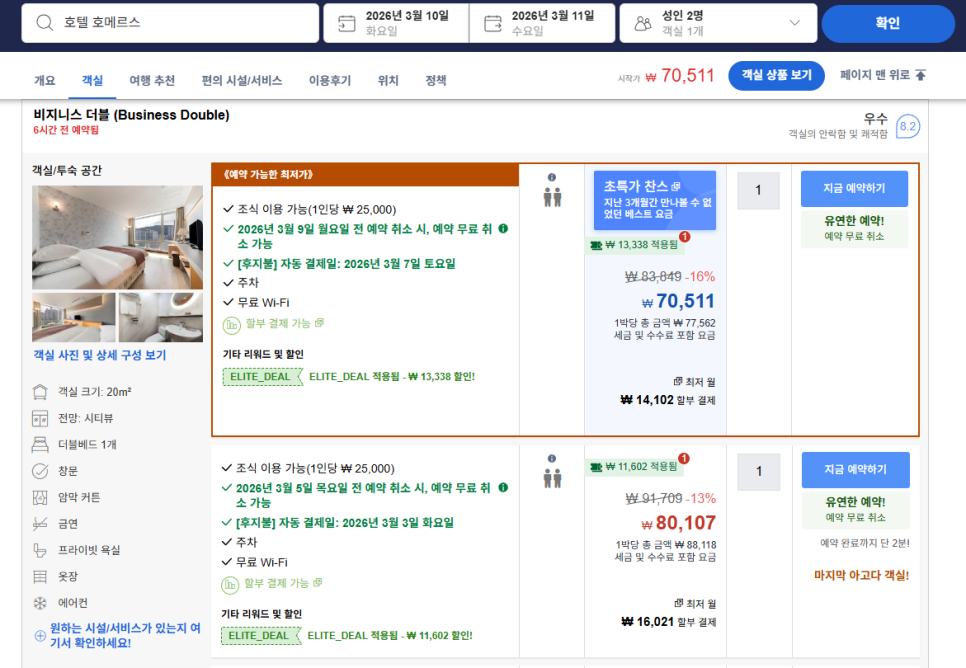Viewport: 966px width, 668px height.
Task: Click 지금 예약하기 for ₩70,511 offer
Action: pyautogui.click(x=854, y=189)
